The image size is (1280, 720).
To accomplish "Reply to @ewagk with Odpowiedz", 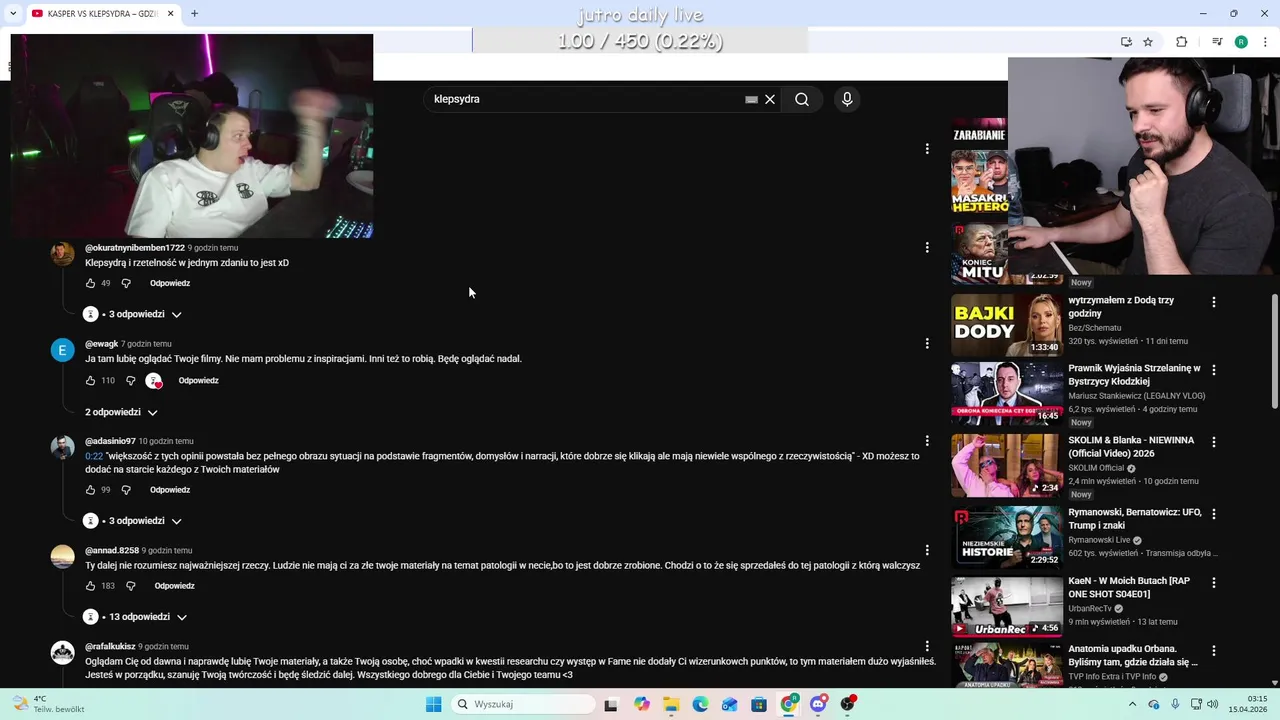I will pyautogui.click(x=198, y=380).
